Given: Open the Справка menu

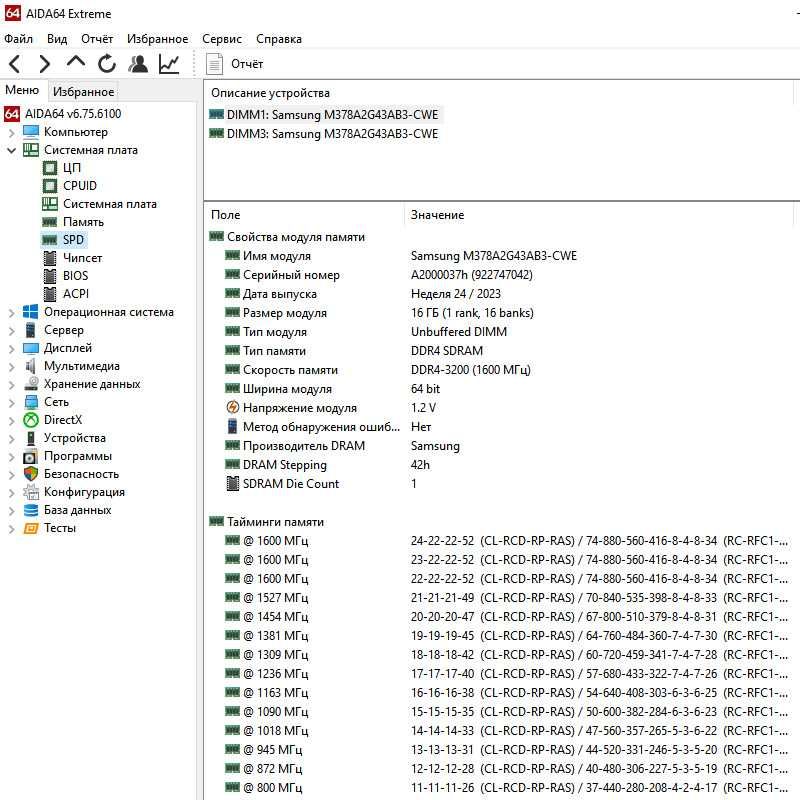Looking at the screenshot, I should point(279,39).
